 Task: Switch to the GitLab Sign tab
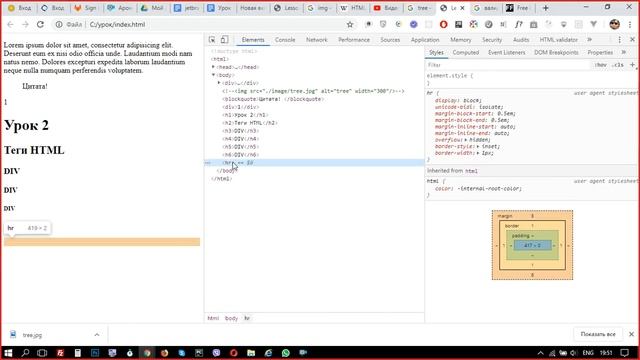[86, 8]
